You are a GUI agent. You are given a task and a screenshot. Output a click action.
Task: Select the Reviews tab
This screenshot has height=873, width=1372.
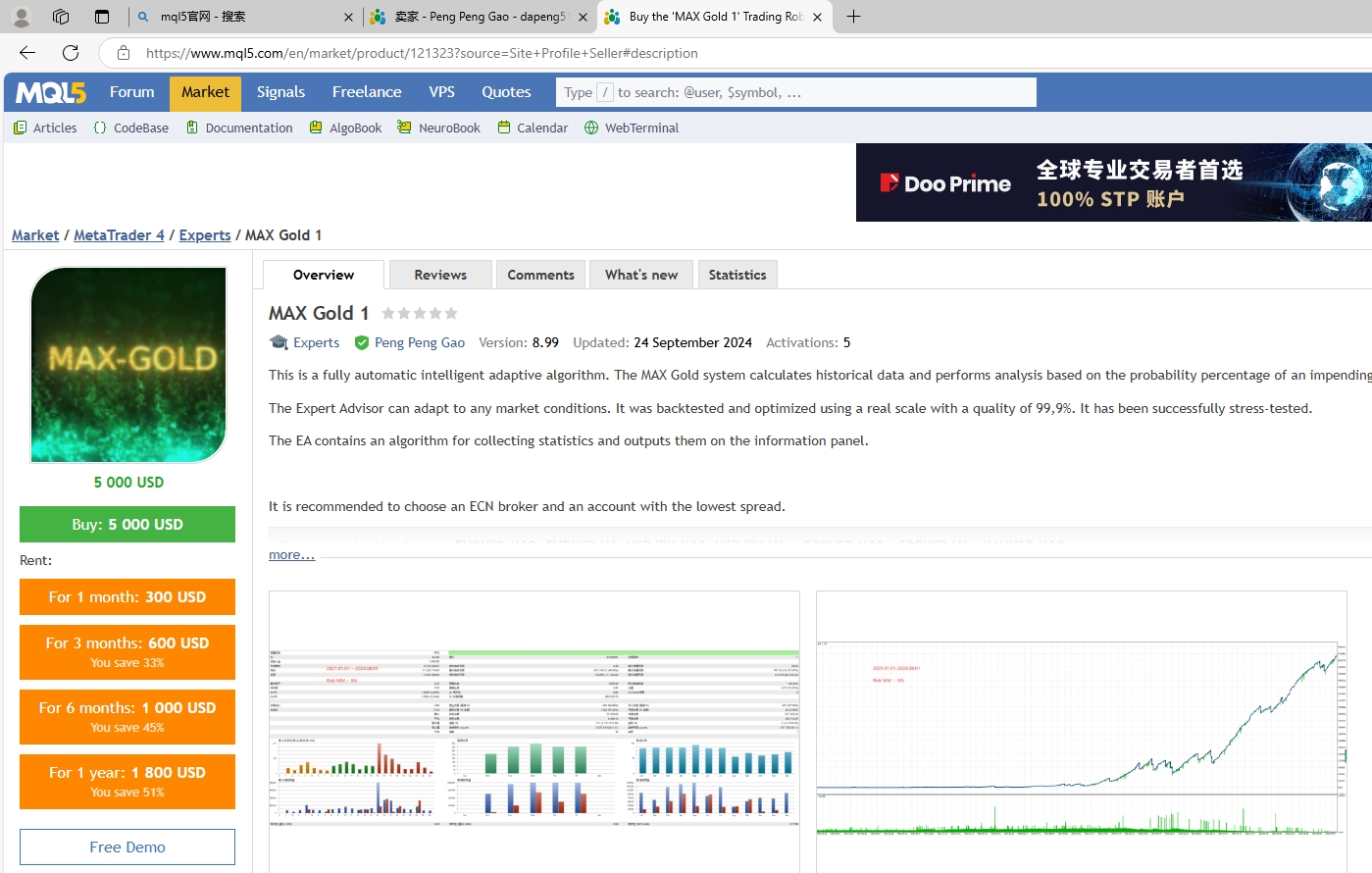coord(440,275)
